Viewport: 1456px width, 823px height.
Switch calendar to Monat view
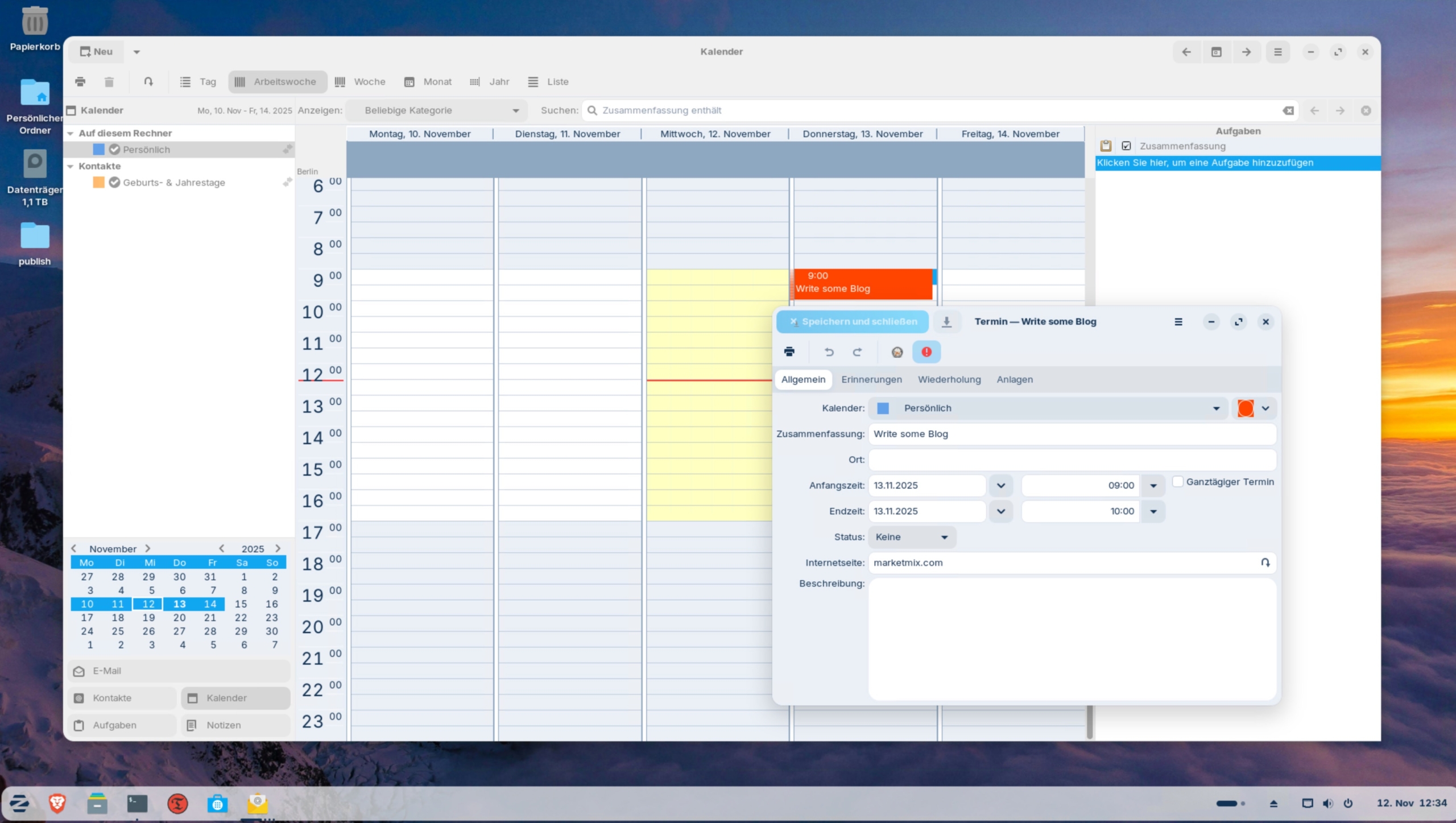coord(428,81)
